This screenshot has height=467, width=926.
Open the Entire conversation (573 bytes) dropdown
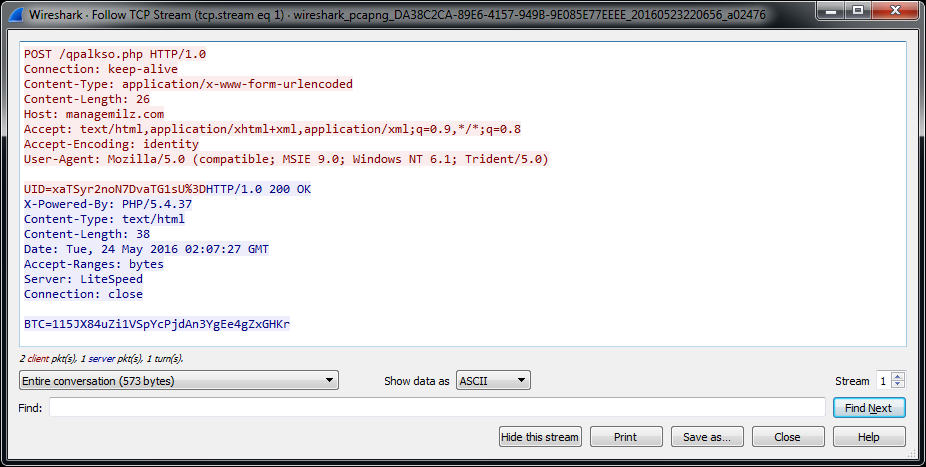(179, 380)
